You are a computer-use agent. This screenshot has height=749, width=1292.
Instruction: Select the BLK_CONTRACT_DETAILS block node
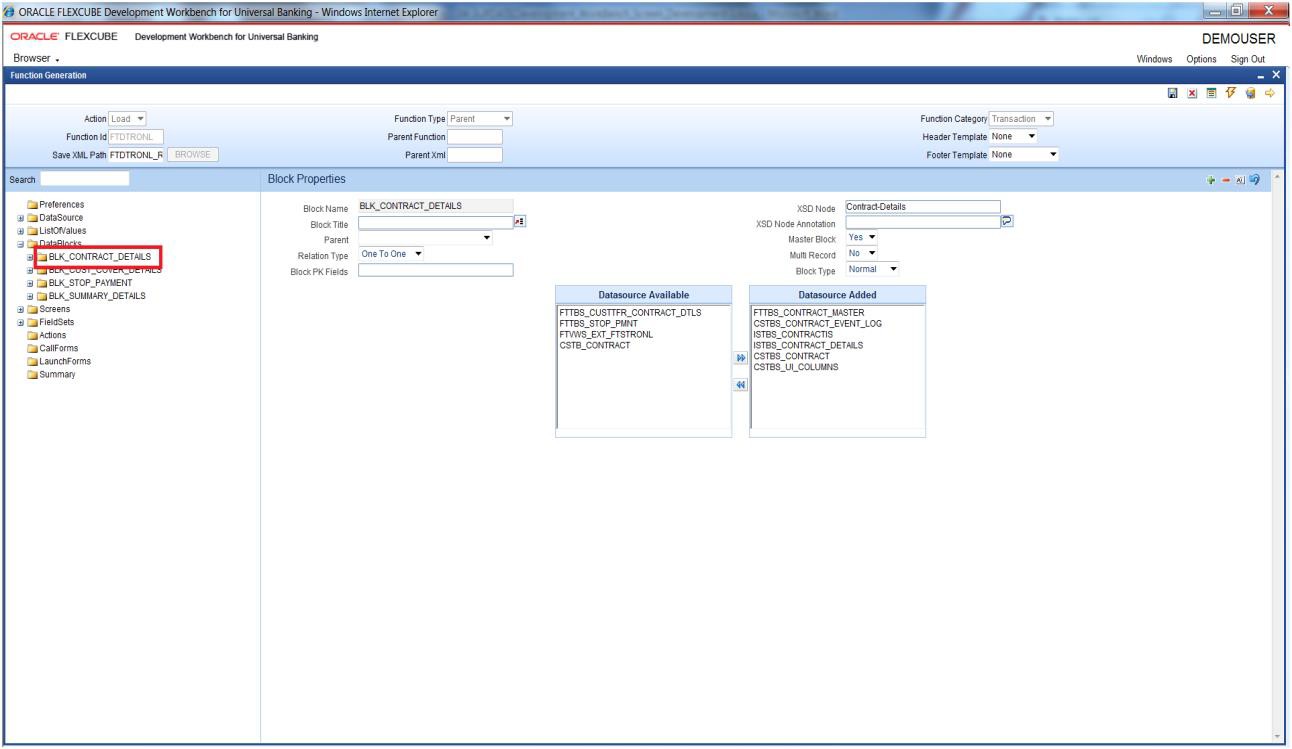click(100, 257)
